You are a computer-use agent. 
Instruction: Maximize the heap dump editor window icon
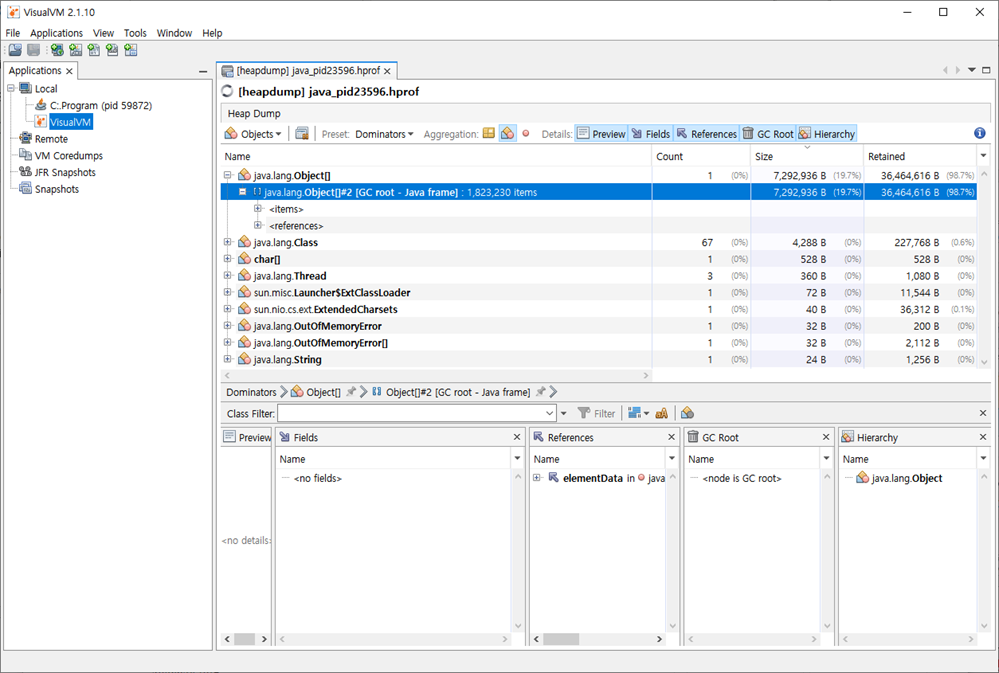[x=986, y=70]
